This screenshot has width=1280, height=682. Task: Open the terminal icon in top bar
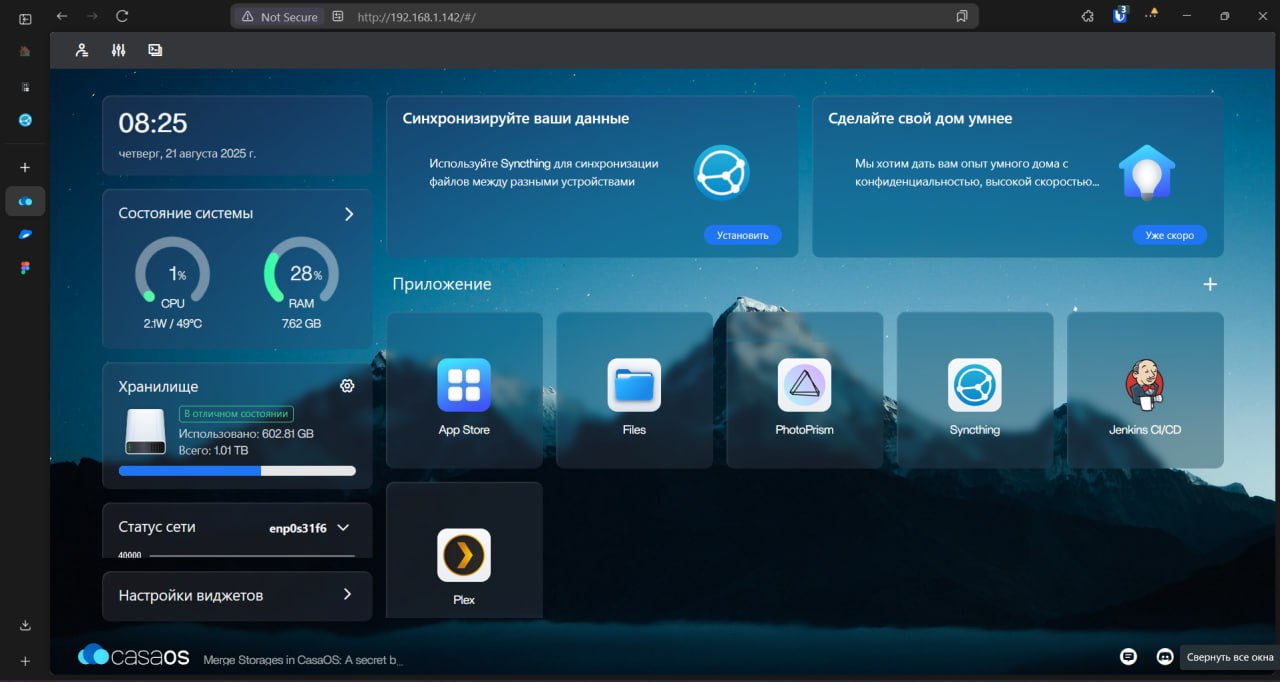[x=155, y=50]
